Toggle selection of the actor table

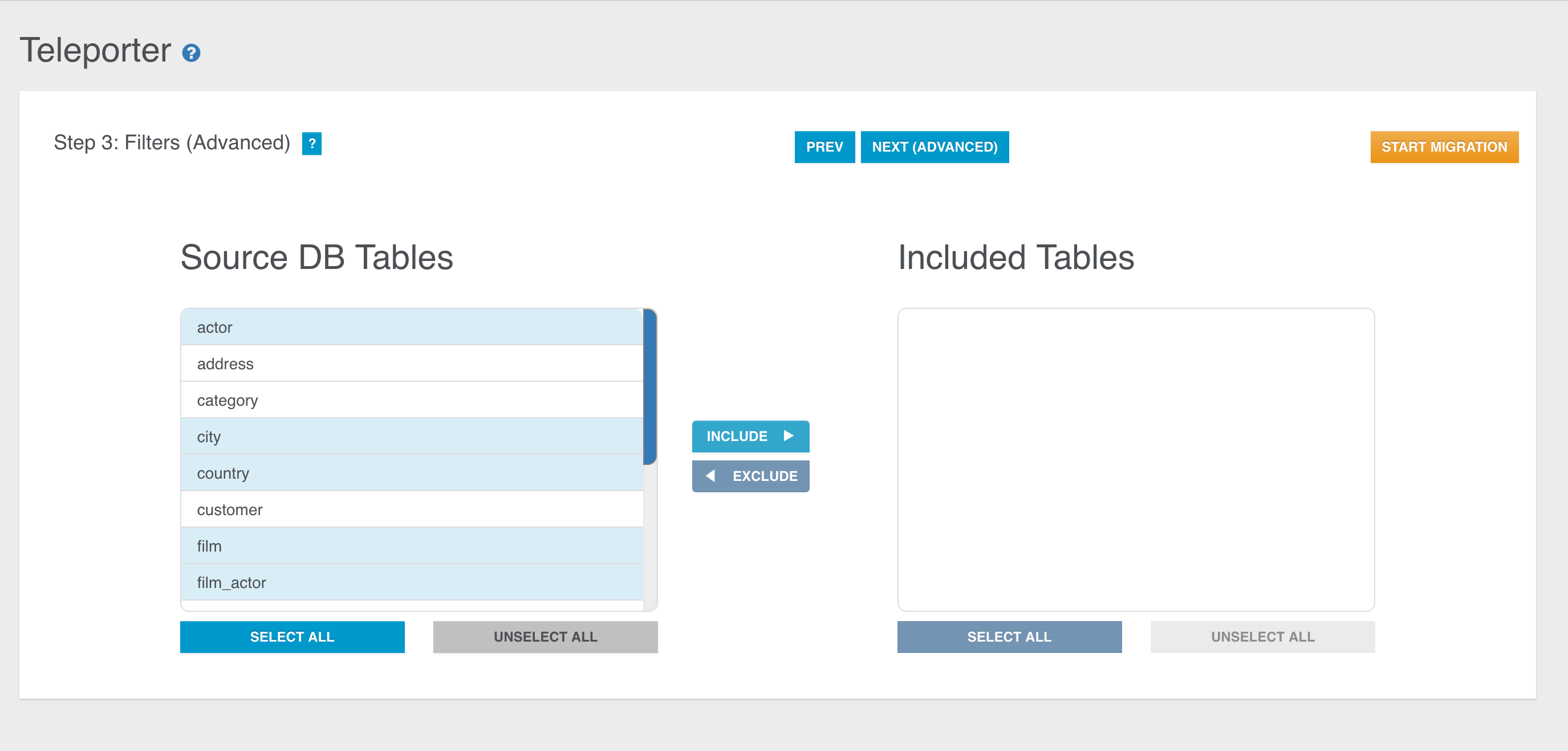(412, 327)
